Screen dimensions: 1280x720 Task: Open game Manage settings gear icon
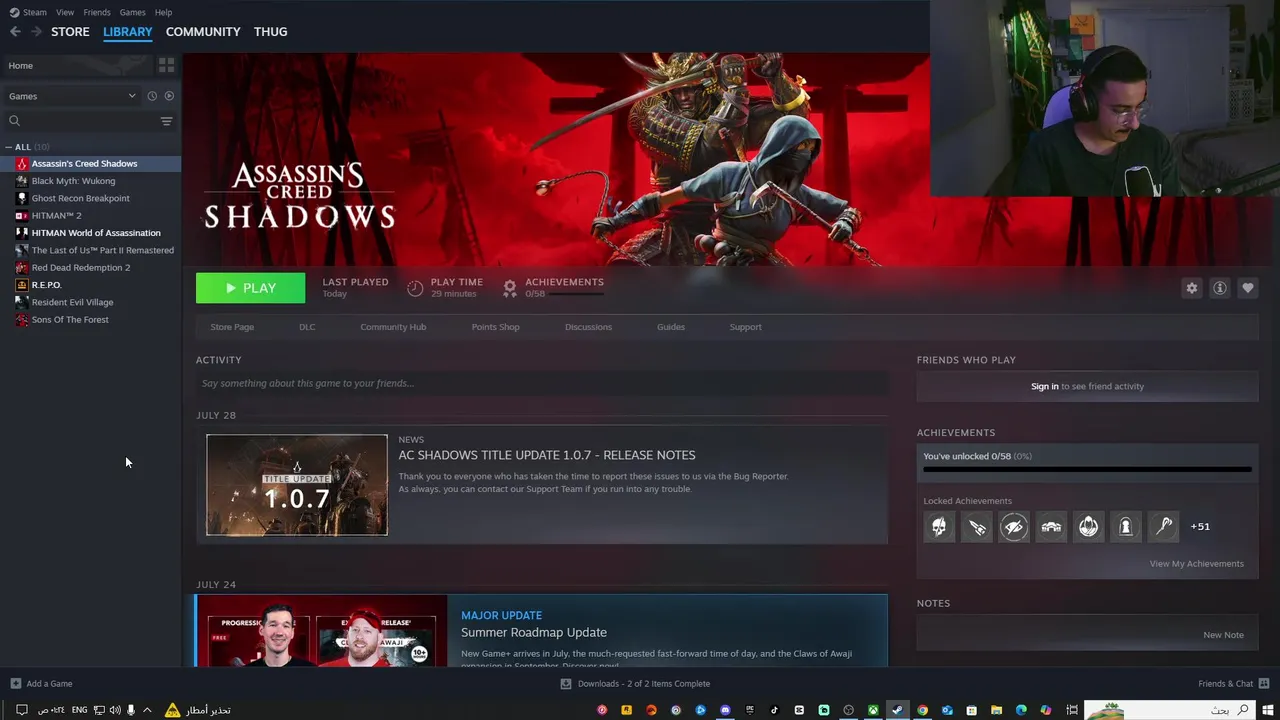click(x=1191, y=288)
